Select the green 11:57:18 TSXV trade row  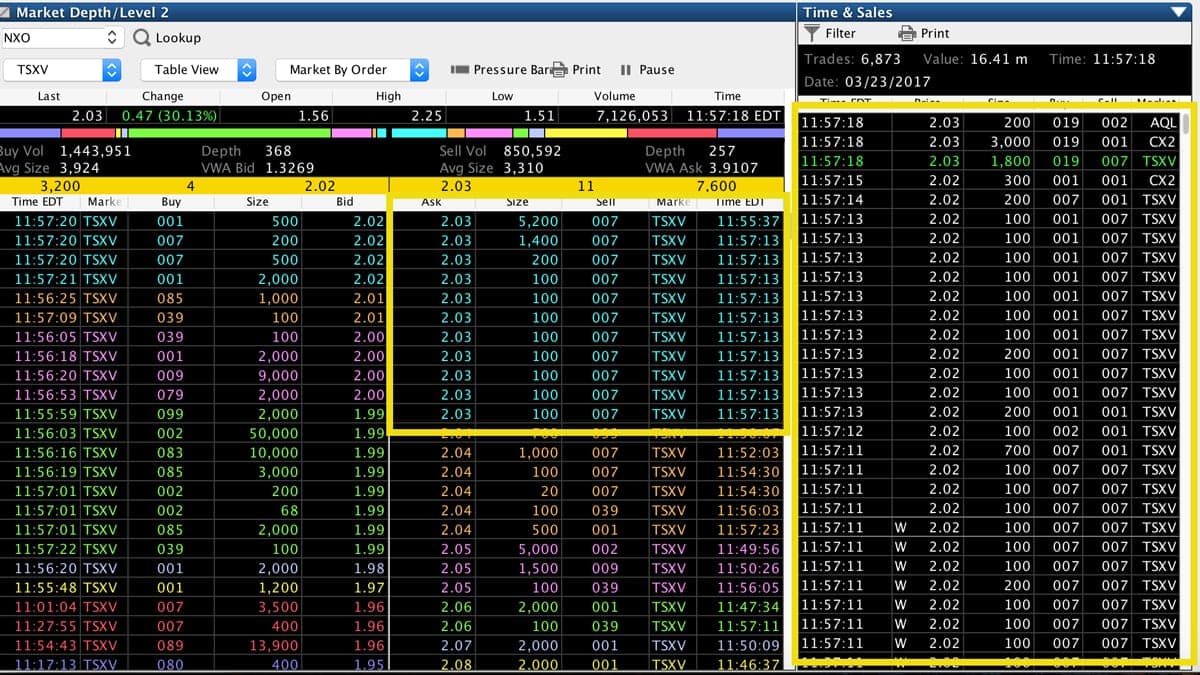(x=989, y=161)
